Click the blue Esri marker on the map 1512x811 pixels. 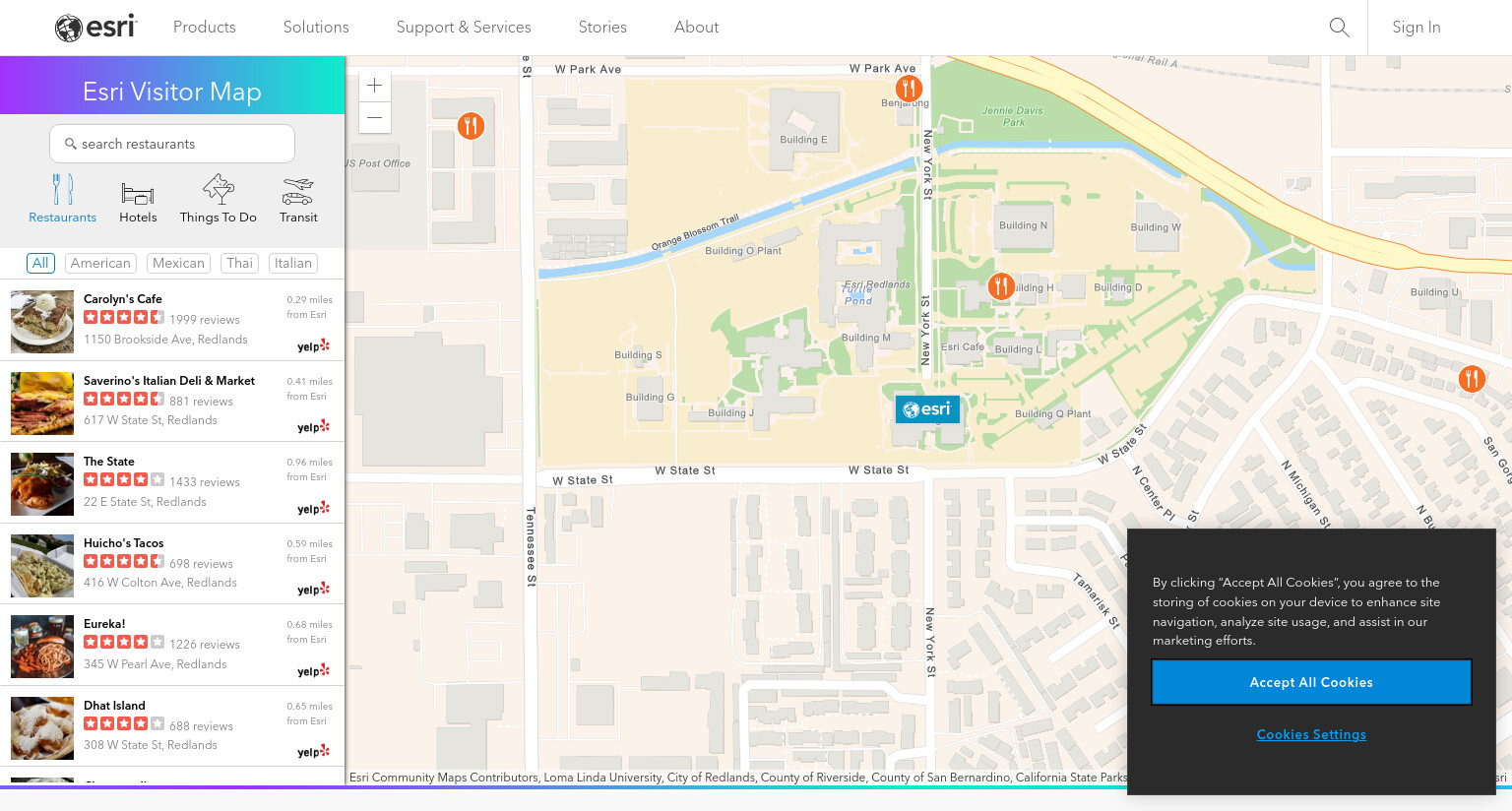click(x=927, y=409)
